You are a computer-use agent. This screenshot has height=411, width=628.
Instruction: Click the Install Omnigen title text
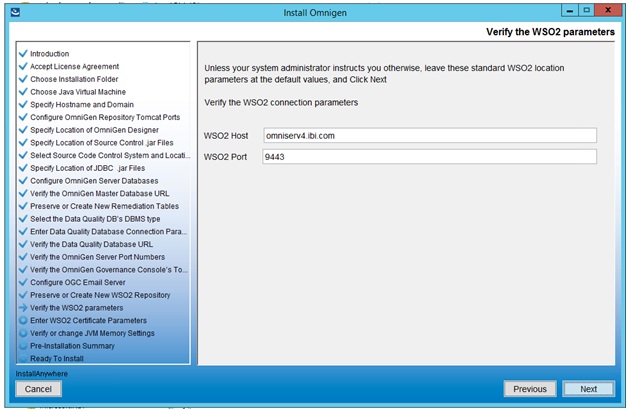(315, 13)
